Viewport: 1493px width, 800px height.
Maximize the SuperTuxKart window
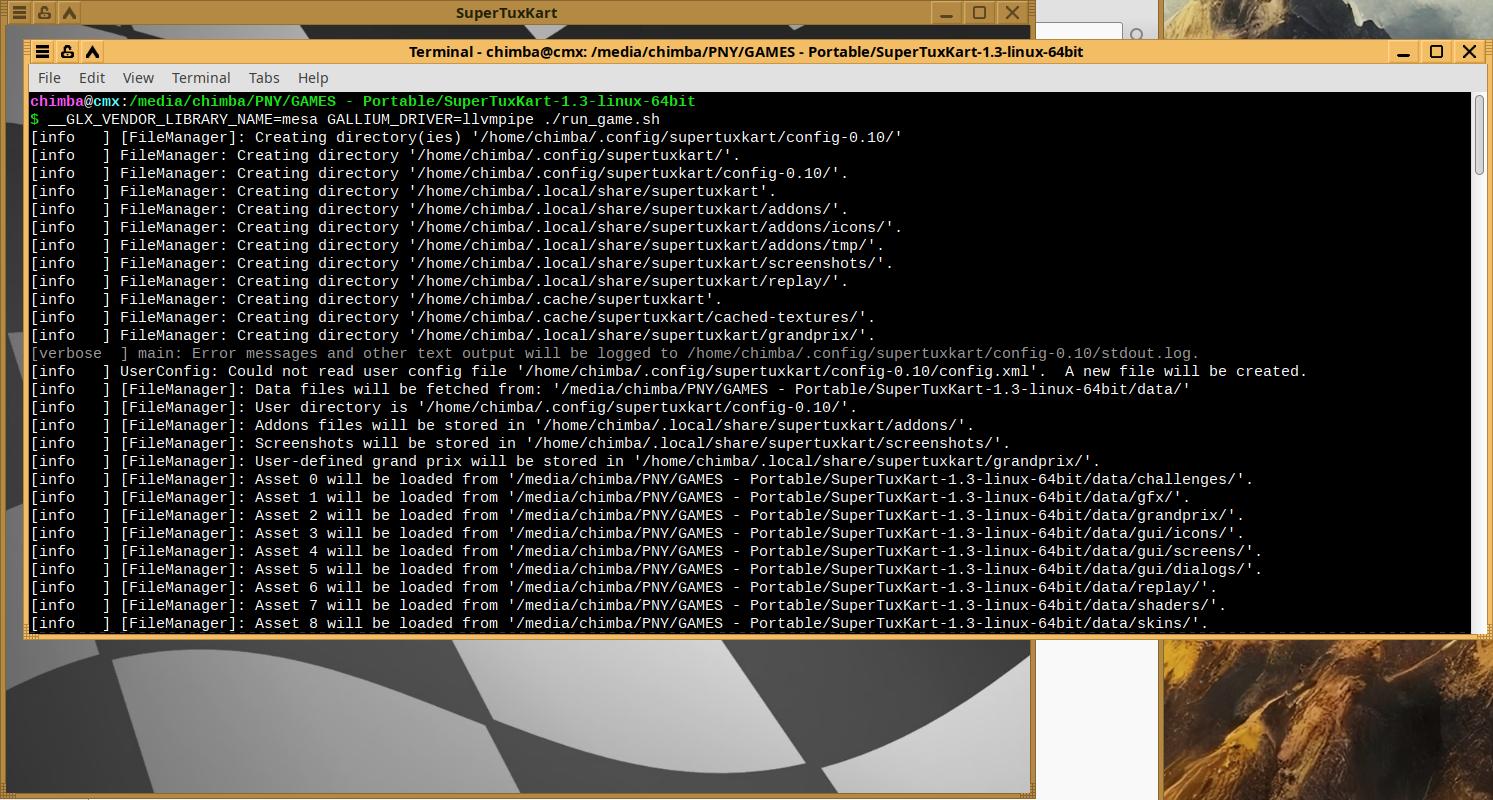pos(979,13)
